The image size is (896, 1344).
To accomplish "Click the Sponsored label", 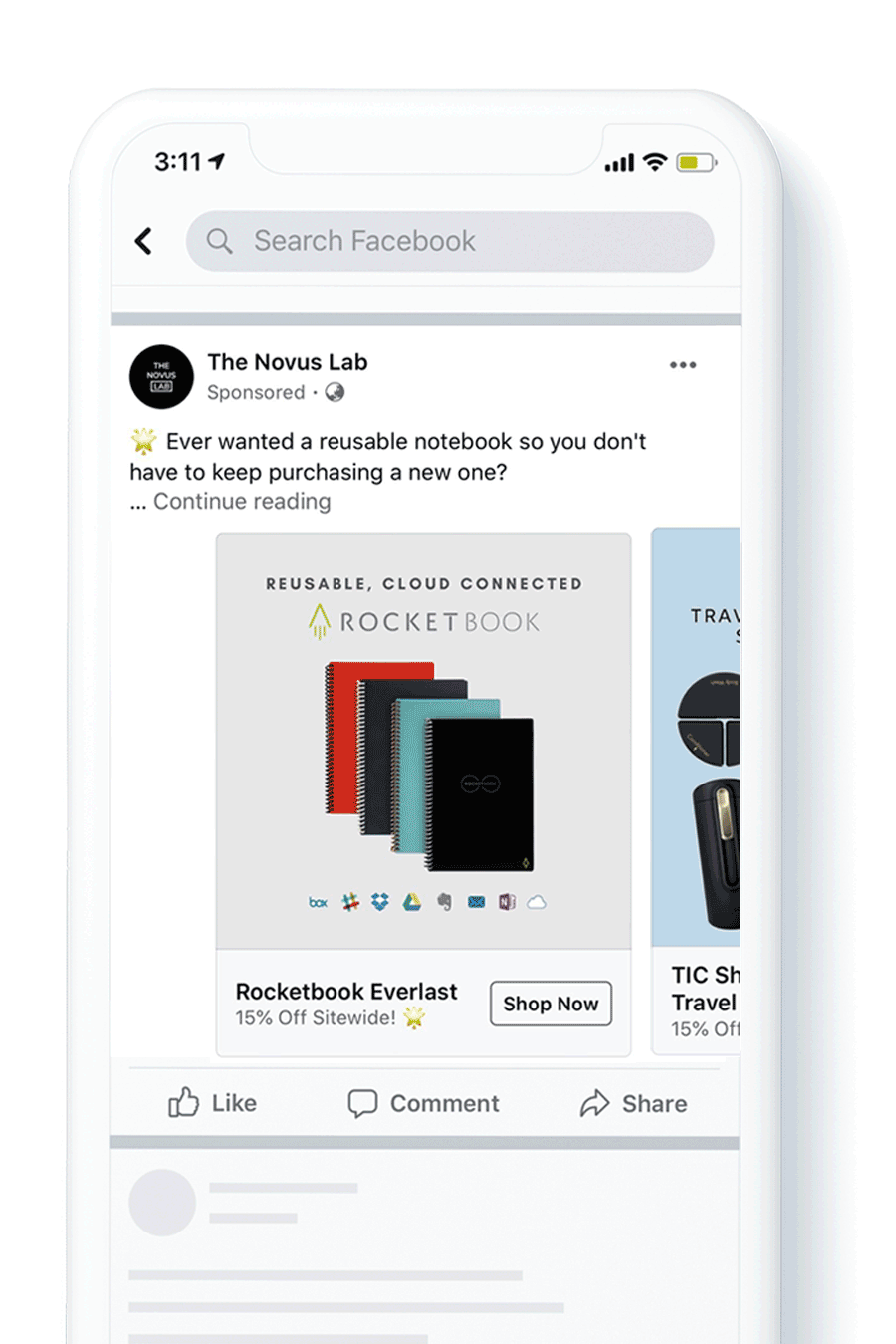I will pos(256,392).
